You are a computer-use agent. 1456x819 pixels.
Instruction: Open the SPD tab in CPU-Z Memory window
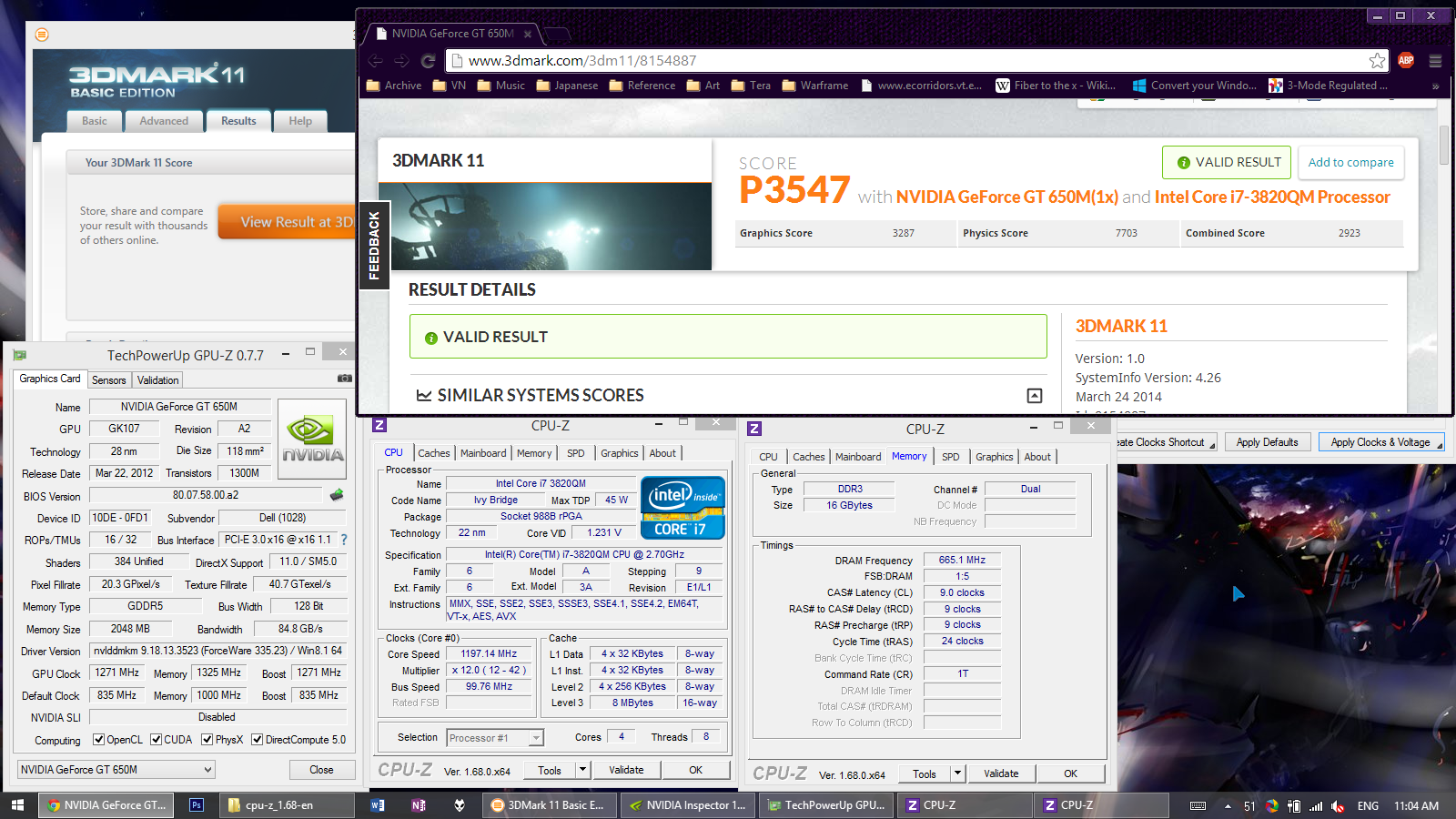(951, 457)
